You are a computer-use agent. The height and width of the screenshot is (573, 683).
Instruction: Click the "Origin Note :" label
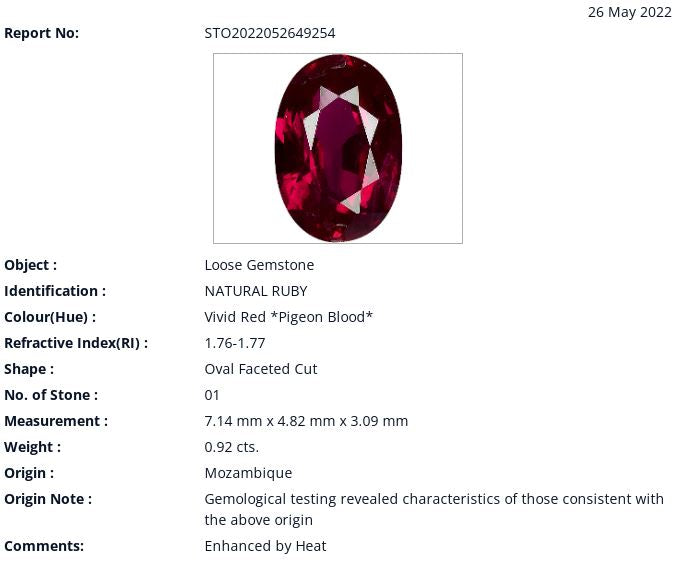tap(48, 499)
